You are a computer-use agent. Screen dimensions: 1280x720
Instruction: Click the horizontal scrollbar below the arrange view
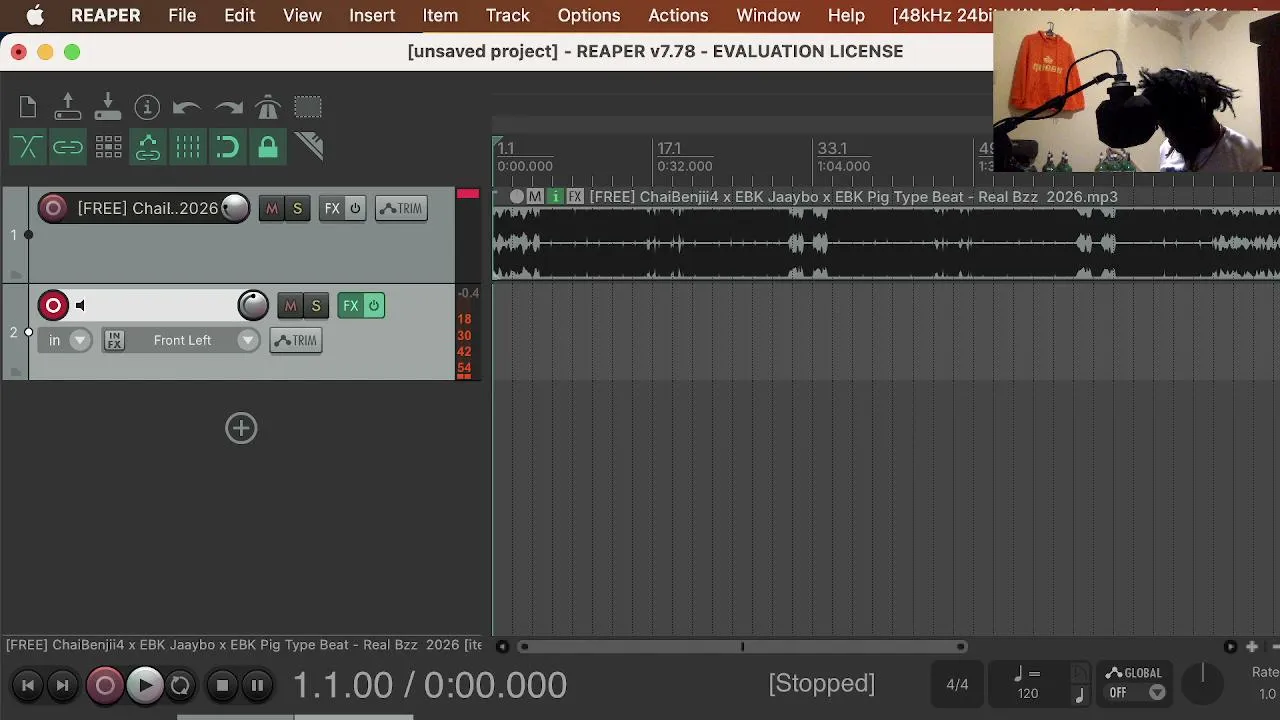(741, 647)
